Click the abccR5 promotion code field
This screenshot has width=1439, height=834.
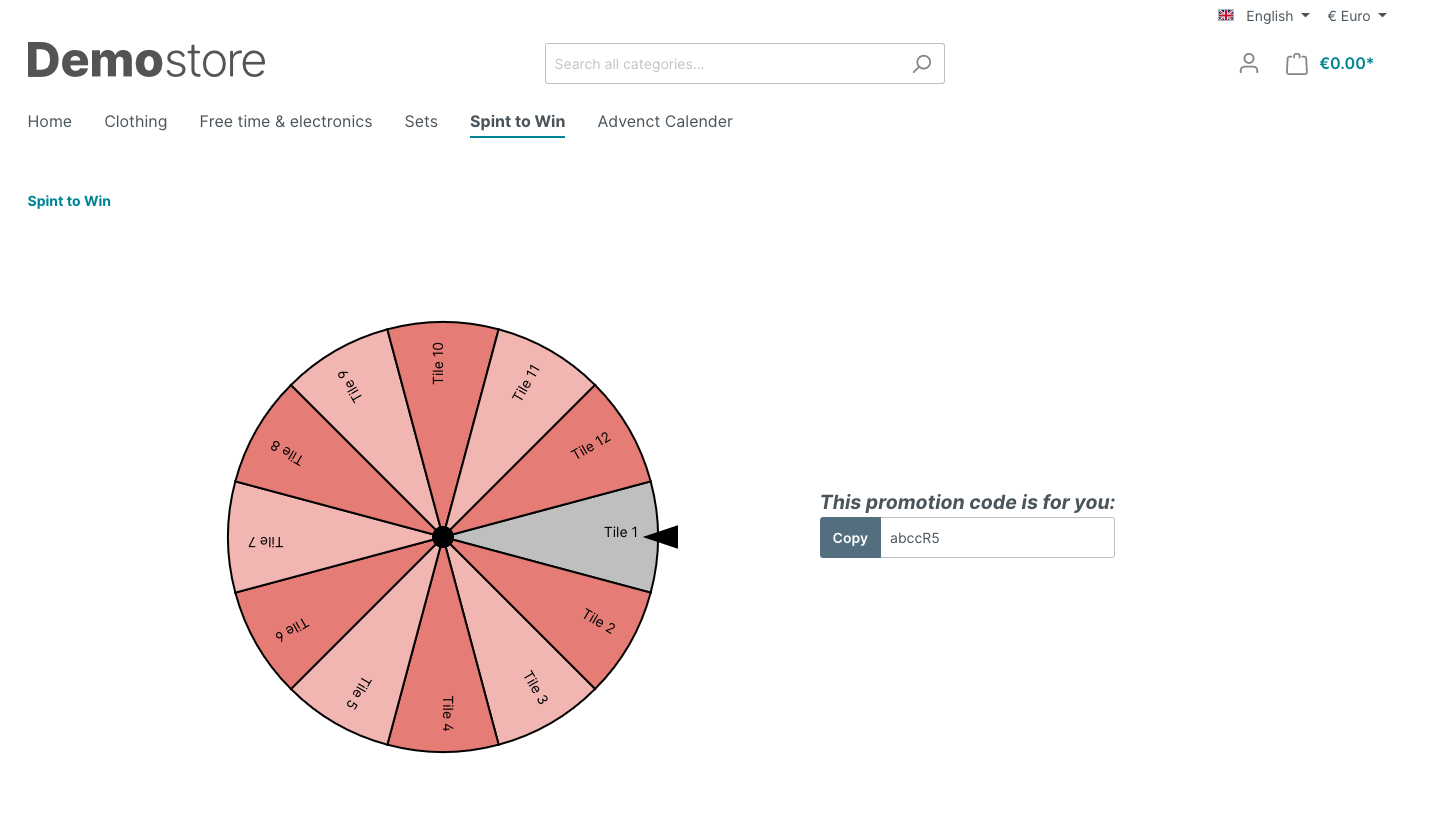(997, 538)
